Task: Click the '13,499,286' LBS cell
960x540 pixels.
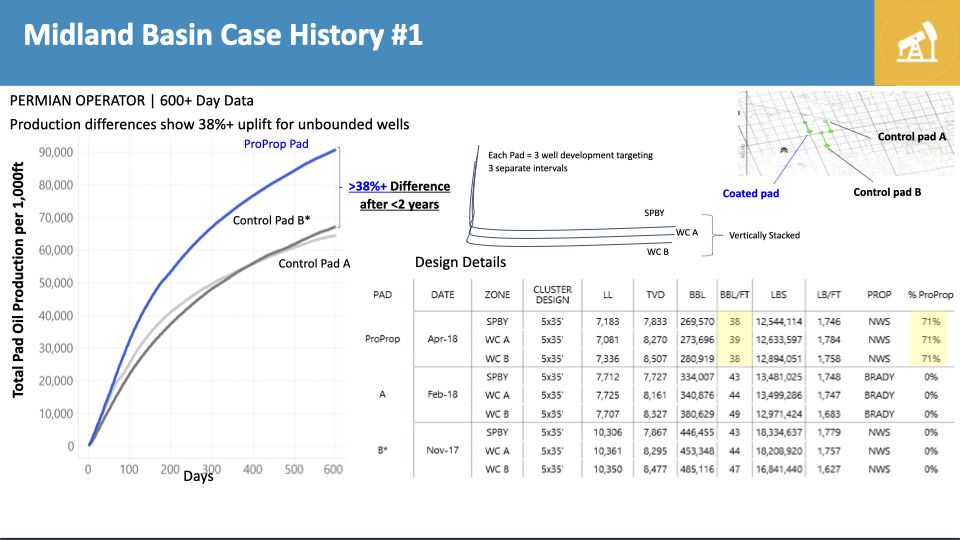Action: (x=779, y=396)
